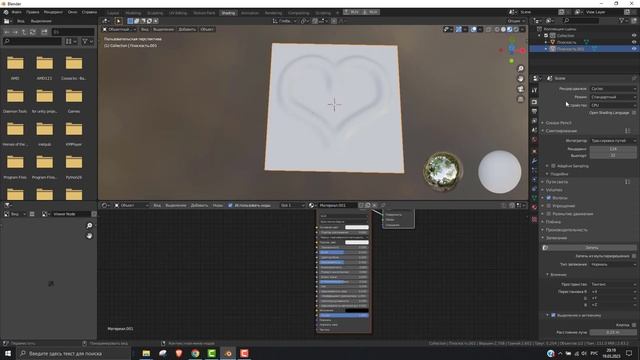640x360 pixels.
Task: Enable the Adaptive Sampling checkbox
Action: 553,166
